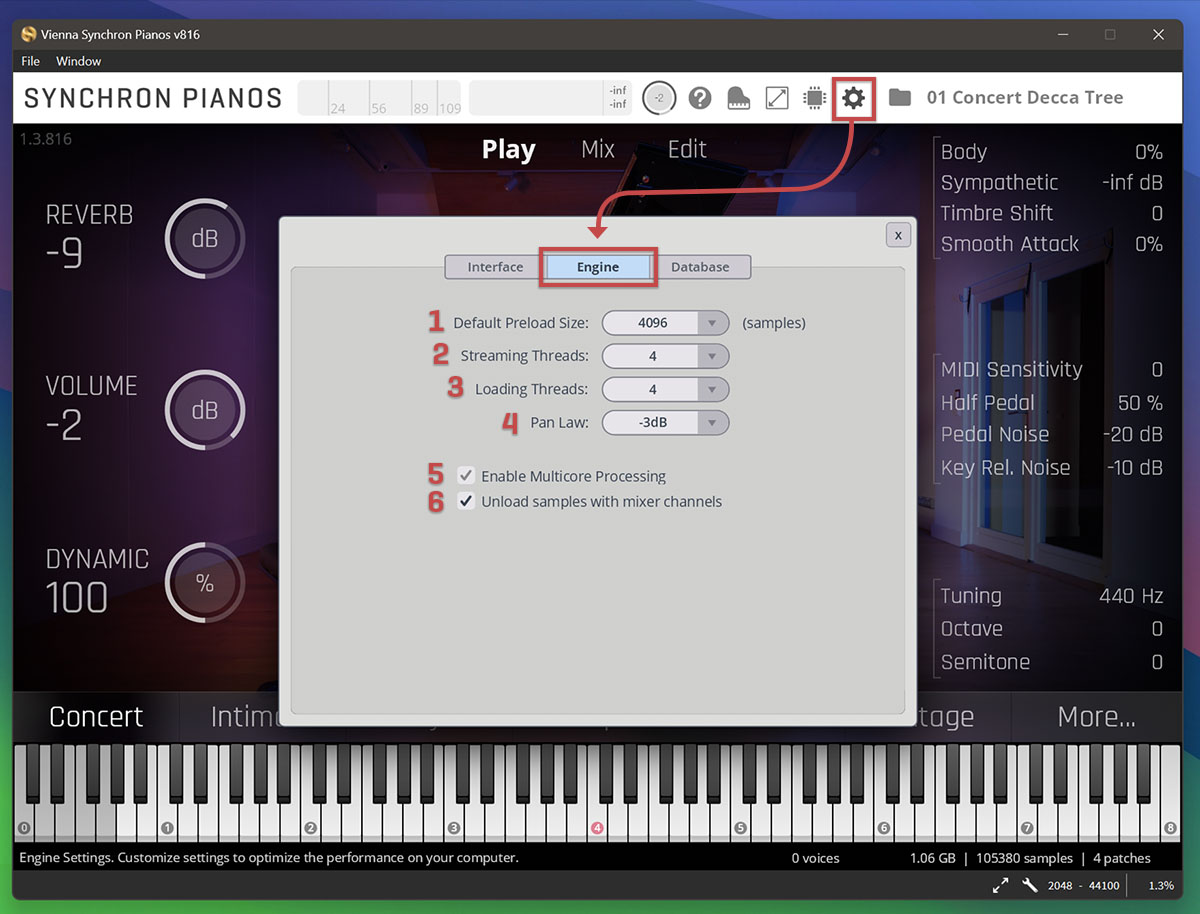Viewport: 1200px width, 914px height.
Task: Click the wrench icon in status bar
Action: pos(1030,885)
